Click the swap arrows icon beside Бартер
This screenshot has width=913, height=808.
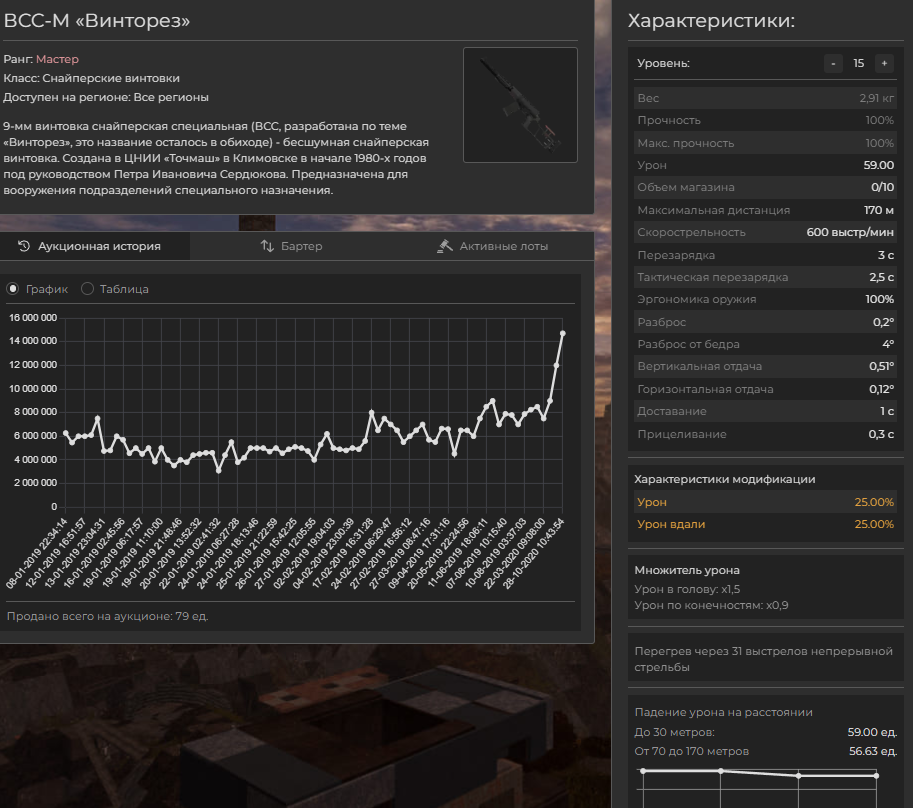click(267, 246)
